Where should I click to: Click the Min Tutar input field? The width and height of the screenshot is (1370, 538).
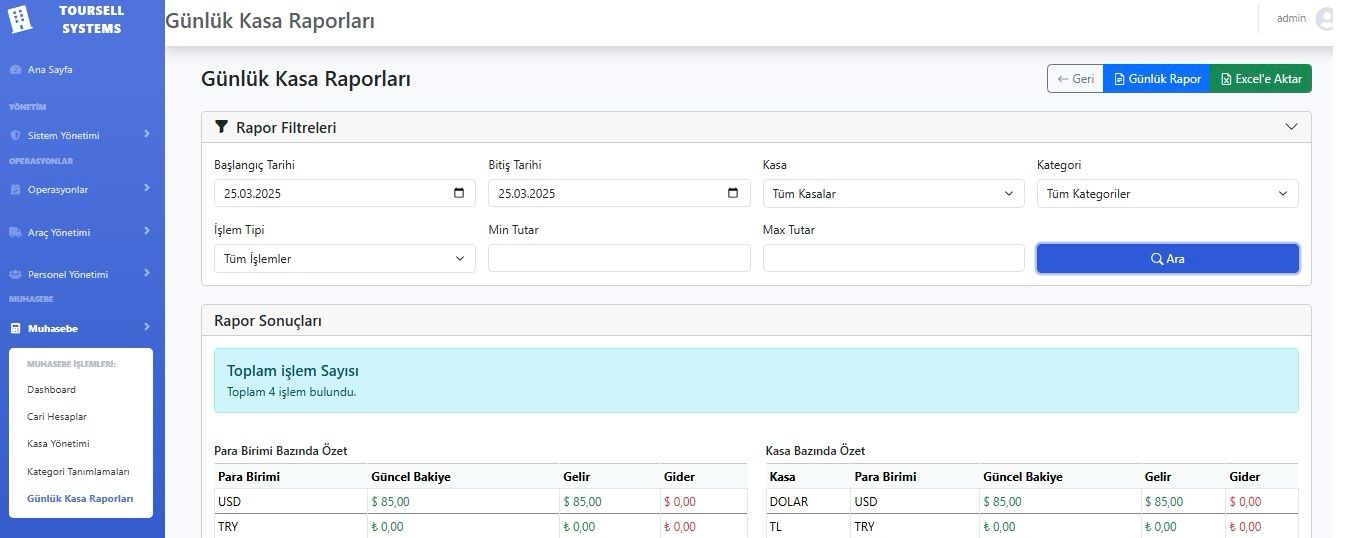point(619,258)
